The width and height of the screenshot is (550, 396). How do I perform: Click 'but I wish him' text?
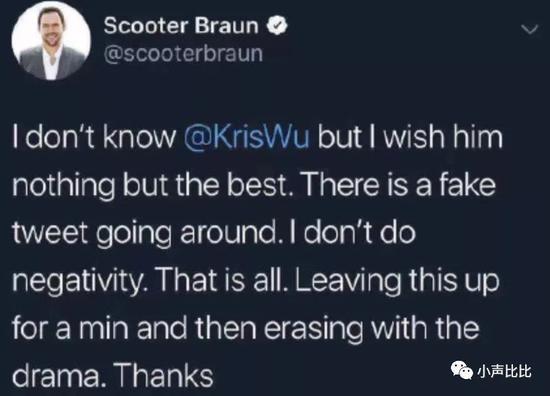410,137
